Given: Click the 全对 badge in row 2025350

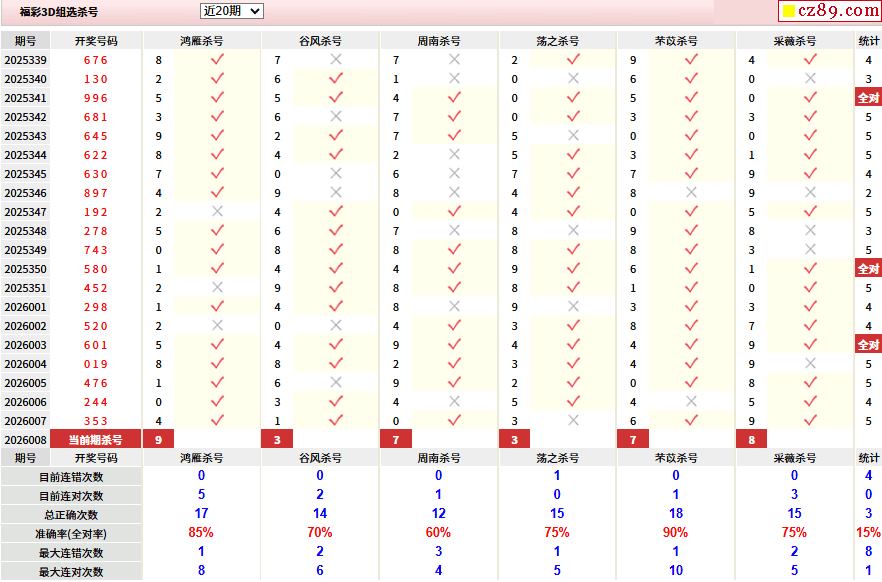Looking at the screenshot, I should tap(868, 269).
